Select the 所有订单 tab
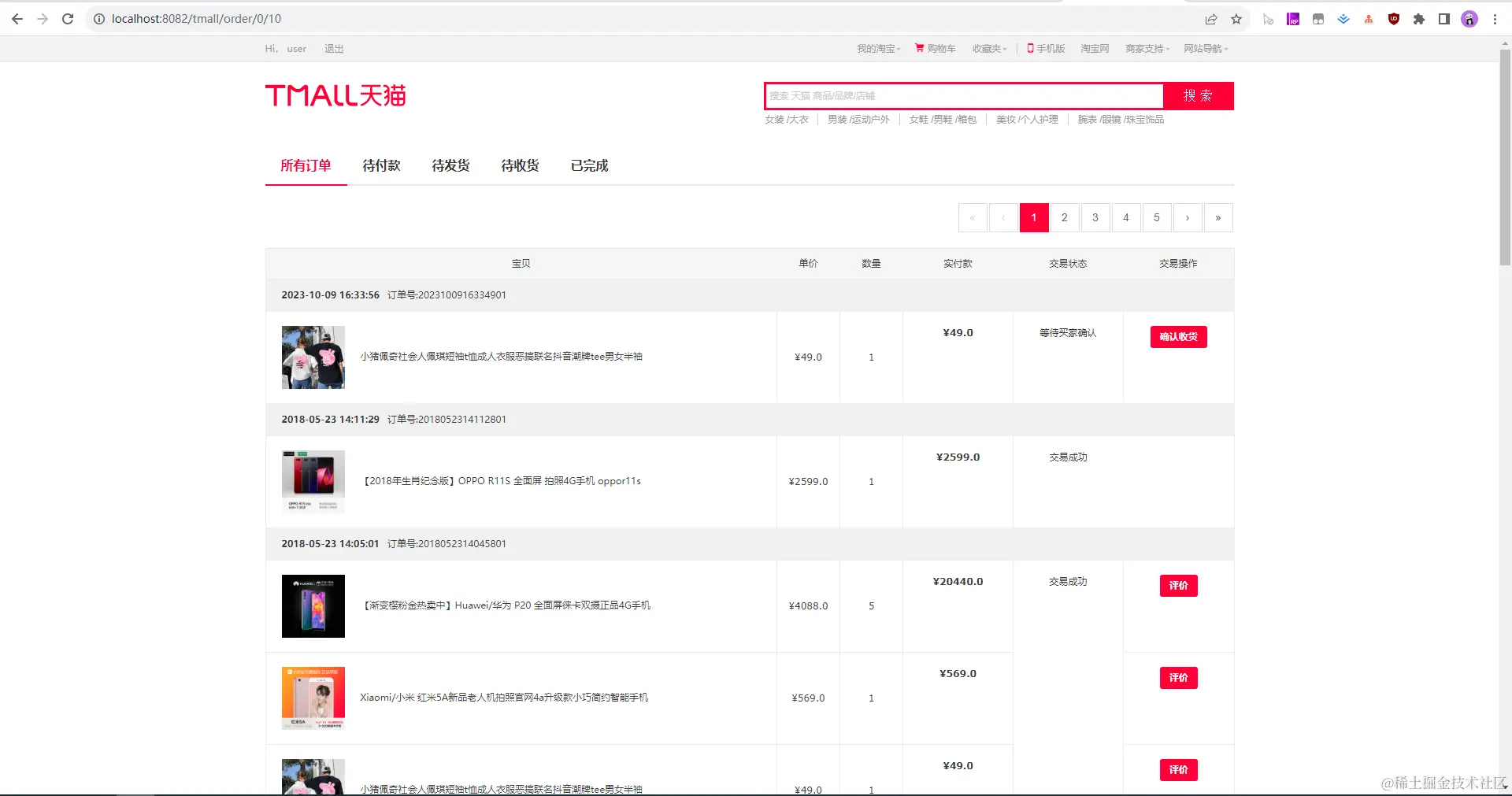Screen dimensions: 1512x796 (x=306, y=165)
